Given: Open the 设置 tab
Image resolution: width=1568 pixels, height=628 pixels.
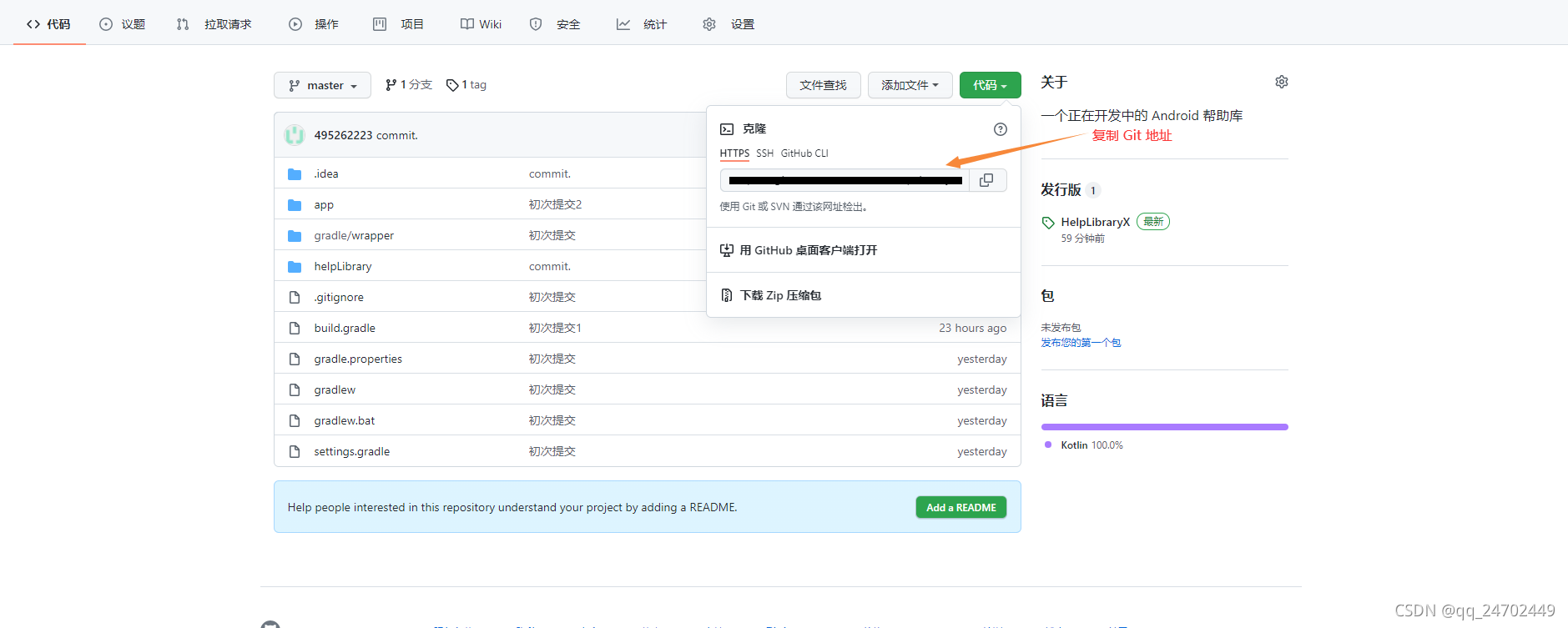Looking at the screenshot, I should pos(729,24).
